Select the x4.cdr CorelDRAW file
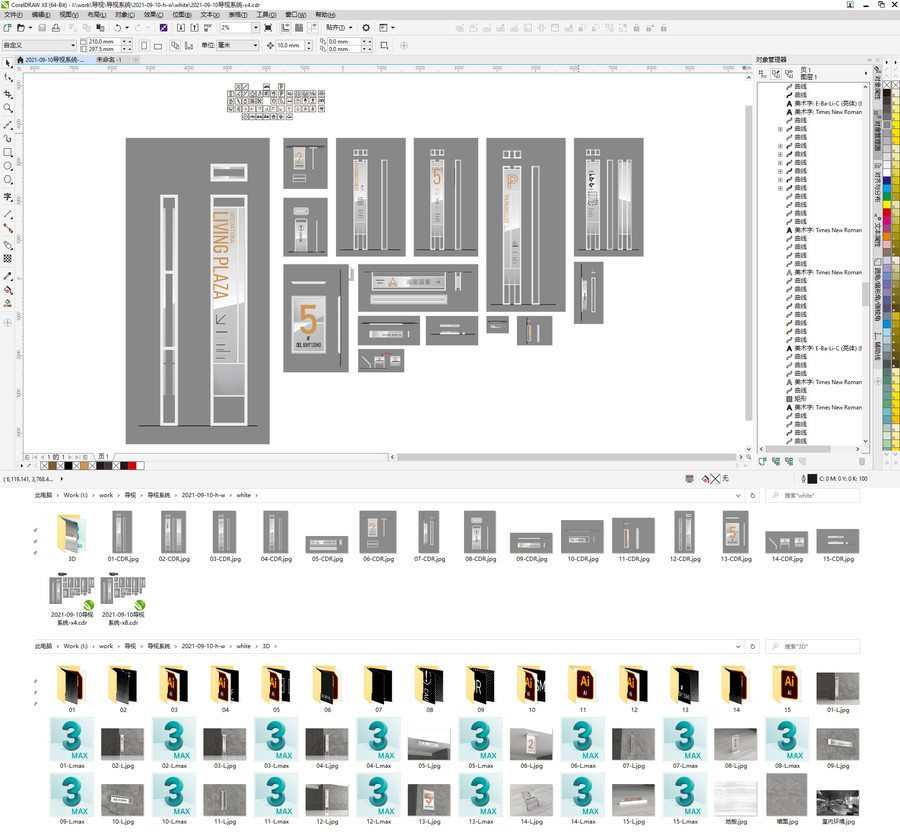The image size is (900, 832). click(72, 601)
